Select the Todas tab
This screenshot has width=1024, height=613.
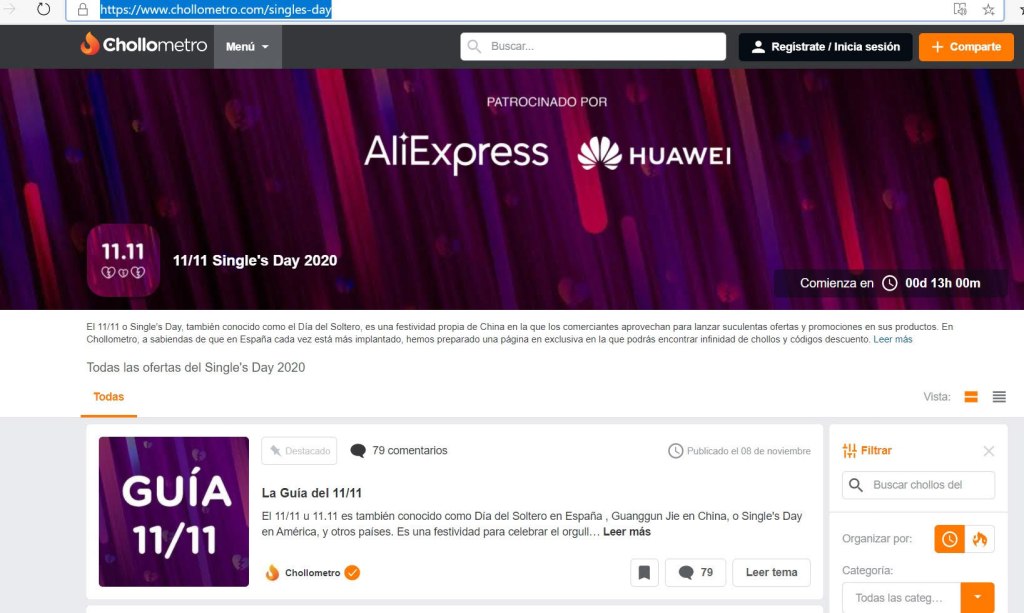point(109,397)
